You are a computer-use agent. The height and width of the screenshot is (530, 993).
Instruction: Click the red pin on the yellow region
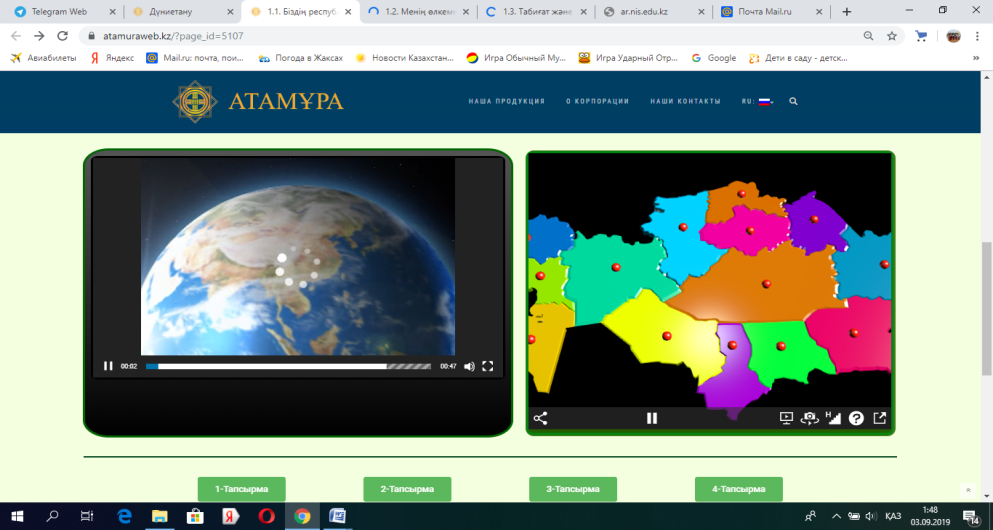(x=666, y=336)
